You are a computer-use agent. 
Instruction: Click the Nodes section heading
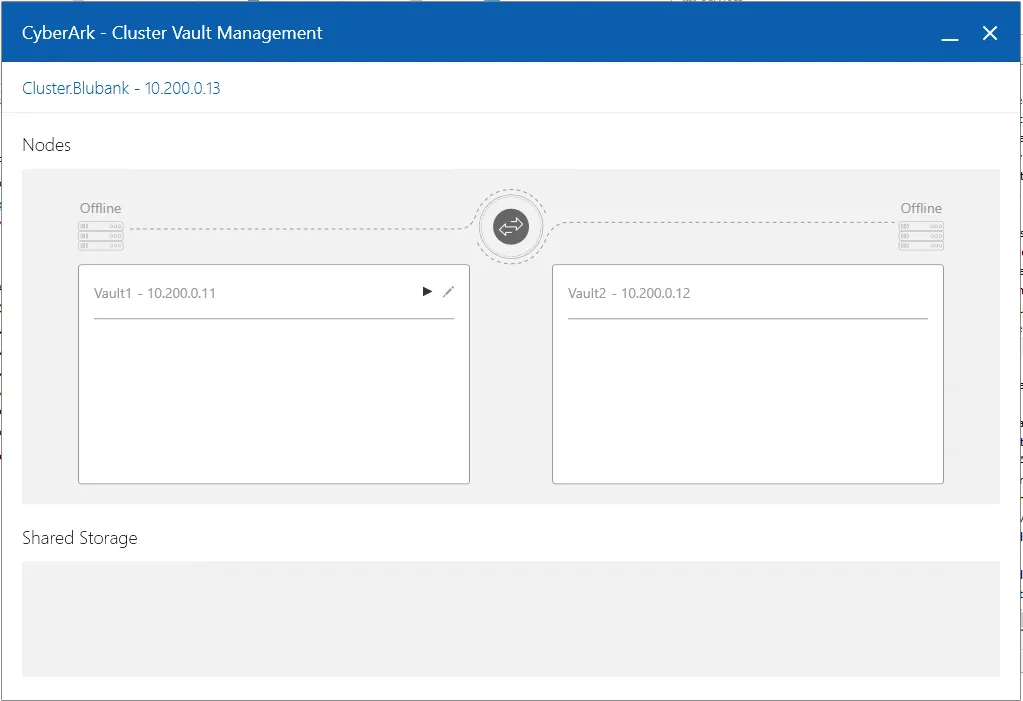[x=47, y=145]
